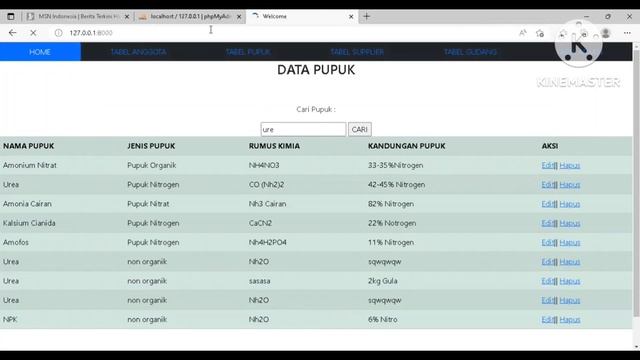Edit the Kalsium Cianida row
The image size is (640, 360).
coord(548,223)
